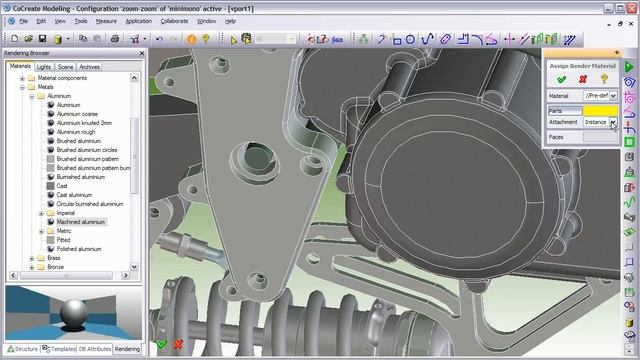This screenshot has width=640, height=360.
Task: Save with the floppy disk icon
Action: coord(42,39)
